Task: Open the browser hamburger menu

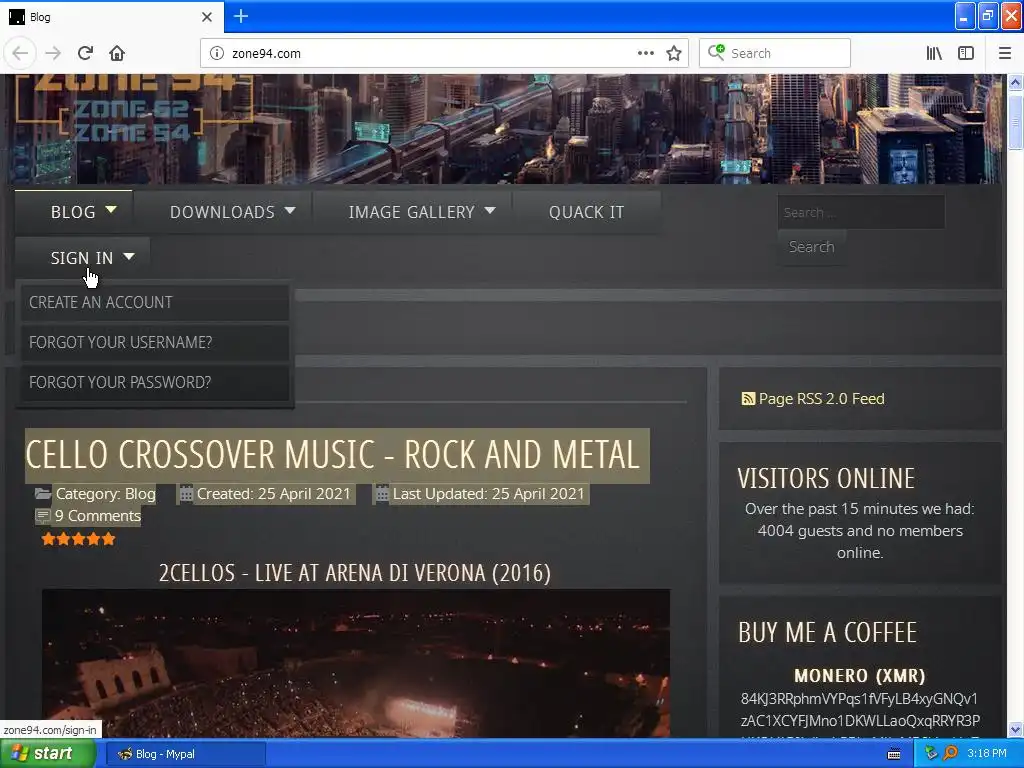Action: [1005, 53]
